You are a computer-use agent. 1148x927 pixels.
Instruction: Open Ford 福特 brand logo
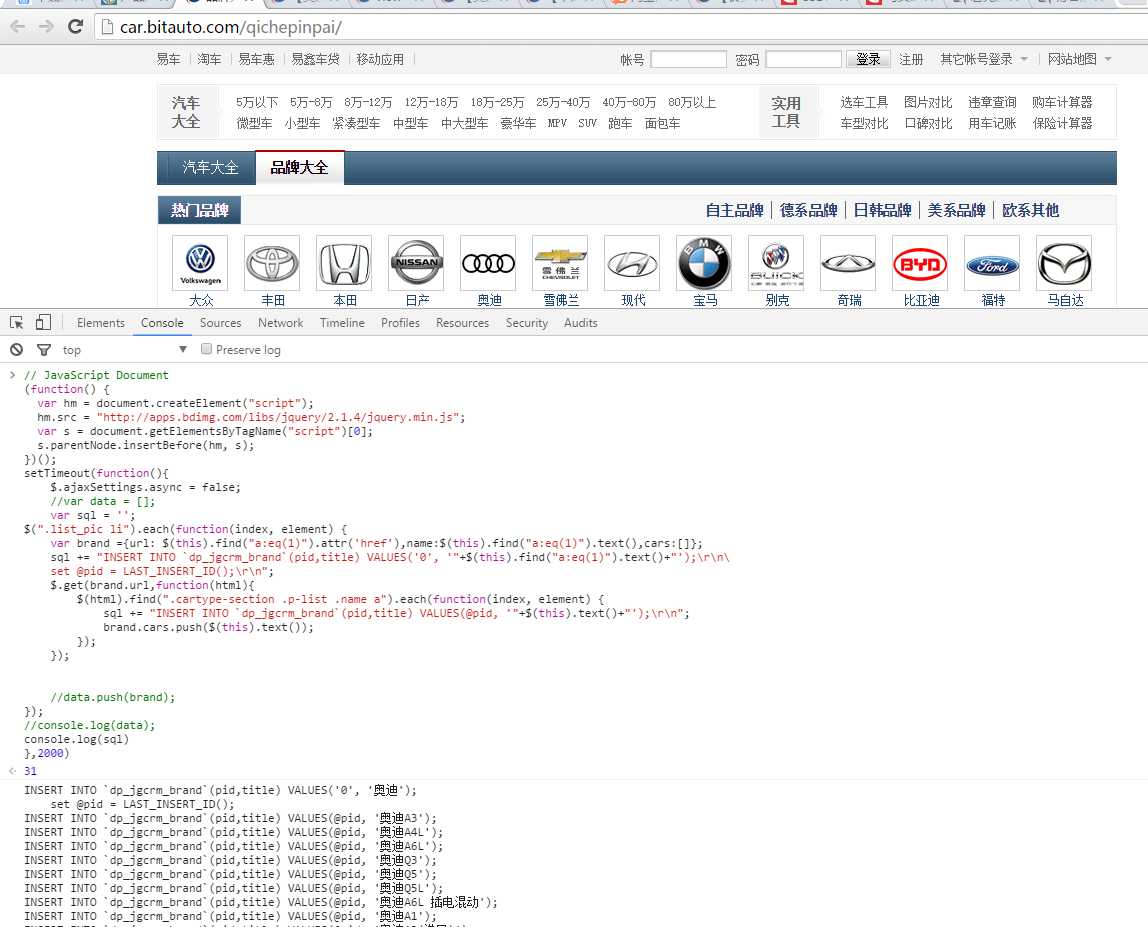(x=992, y=263)
